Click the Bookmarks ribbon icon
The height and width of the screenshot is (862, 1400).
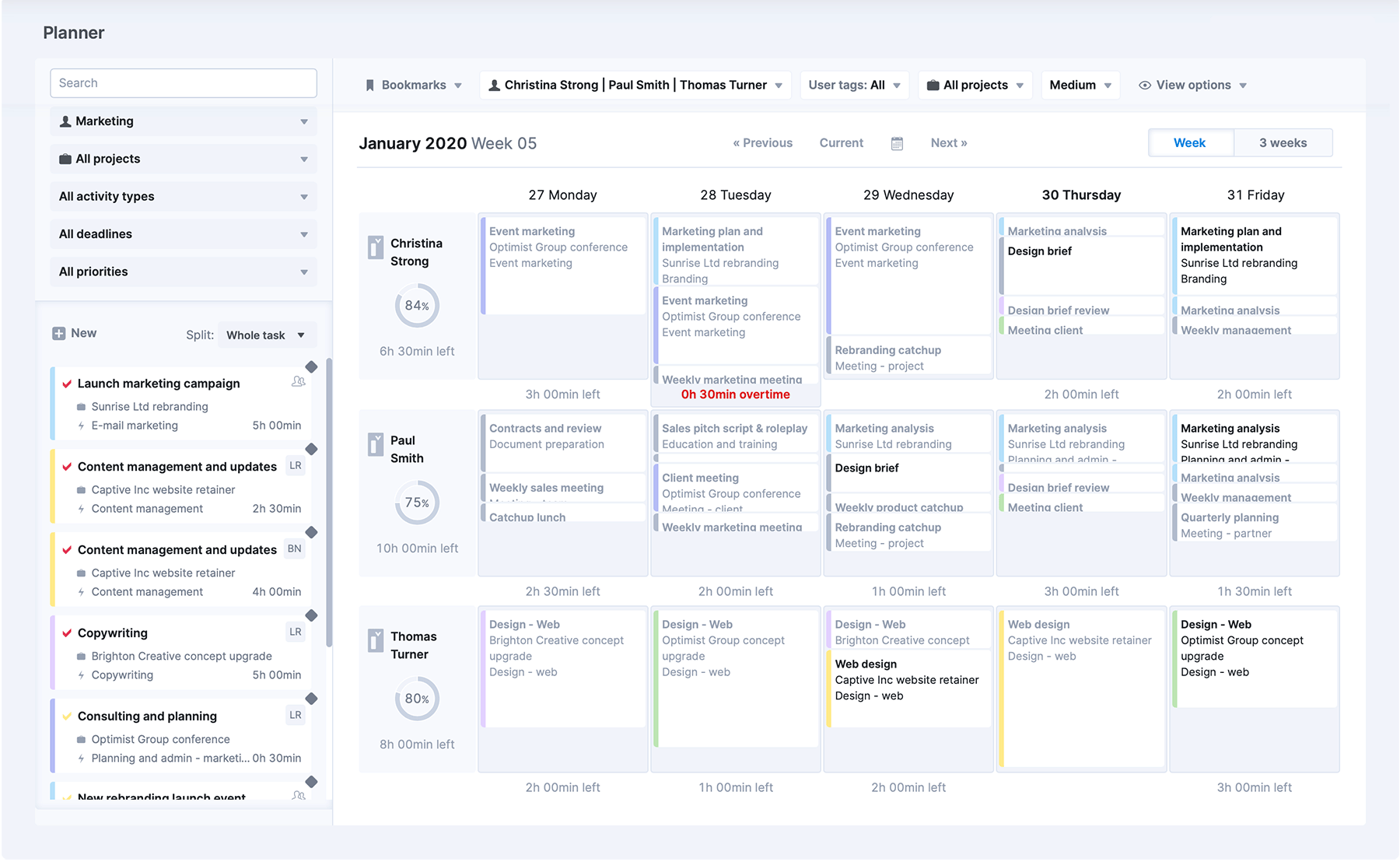tap(370, 86)
